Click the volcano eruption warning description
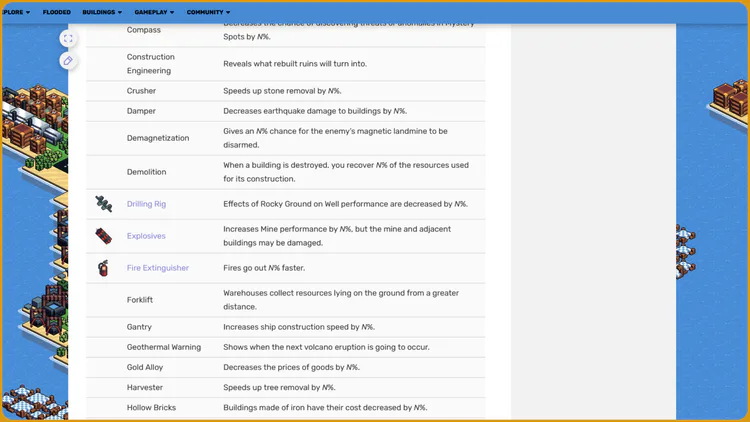750x422 pixels. tap(326, 347)
